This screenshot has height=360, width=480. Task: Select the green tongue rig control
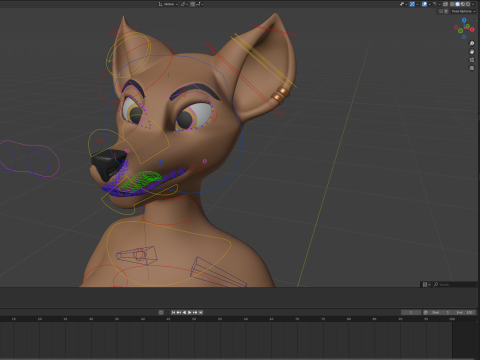click(142, 180)
